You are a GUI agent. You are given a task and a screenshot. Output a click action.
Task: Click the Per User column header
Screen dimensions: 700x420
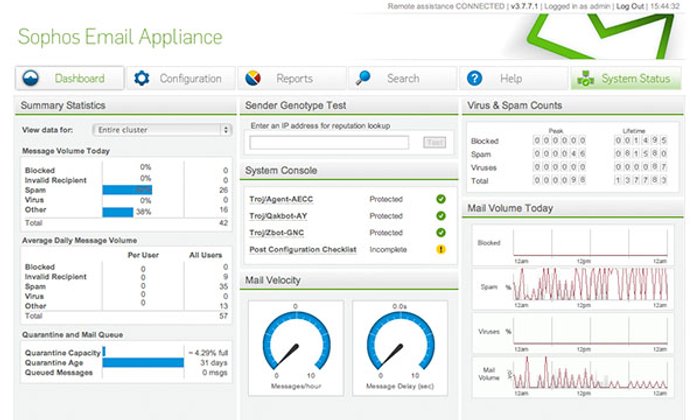143,255
